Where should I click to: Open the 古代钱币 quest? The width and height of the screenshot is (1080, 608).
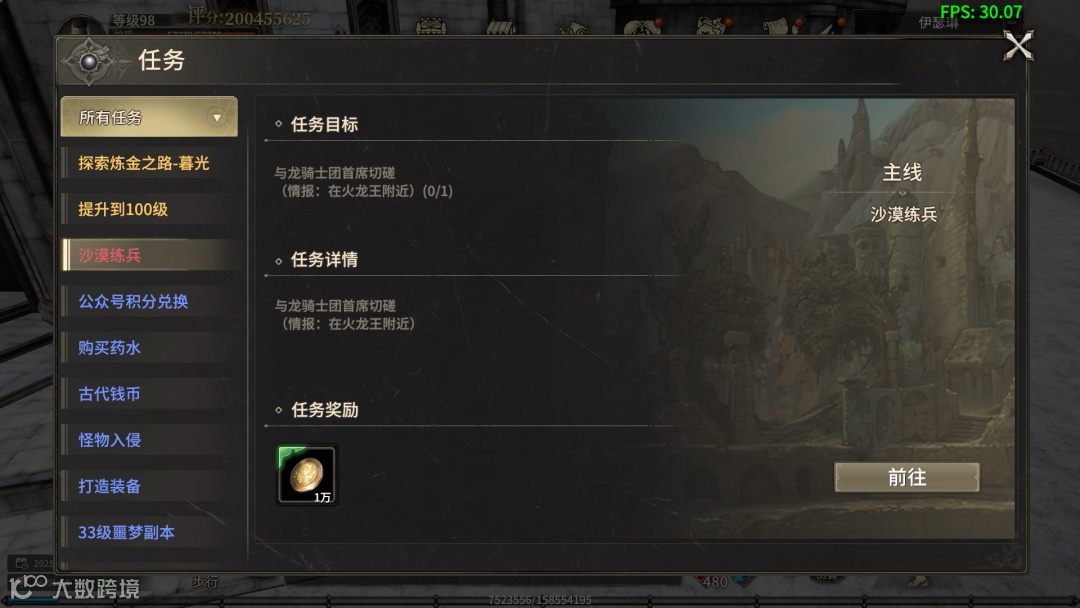[x=110, y=394]
